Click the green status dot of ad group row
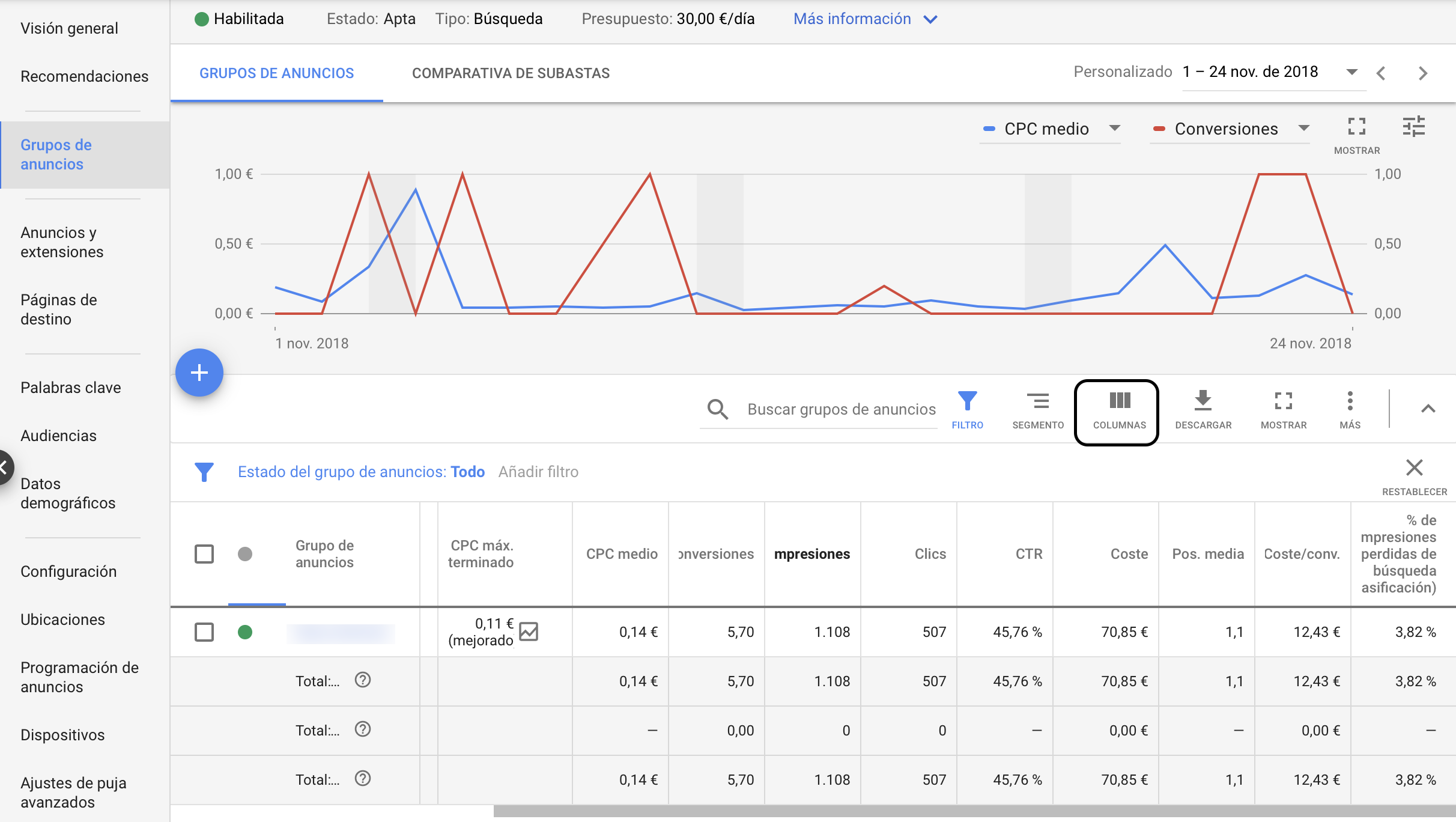The width and height of the screenshot is (1456, 822). coord(245,632)
